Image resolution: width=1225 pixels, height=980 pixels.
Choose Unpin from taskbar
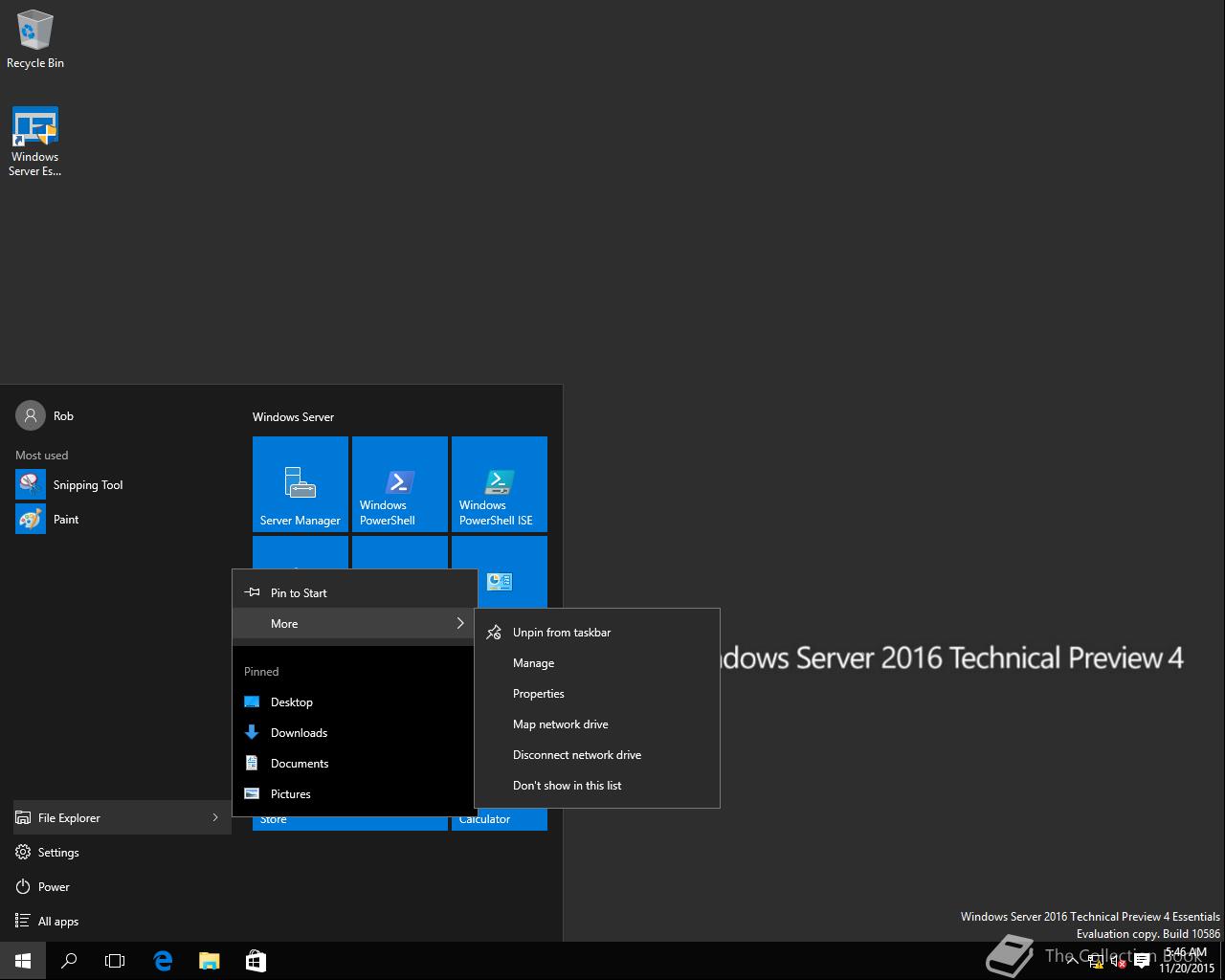point(597,633)
